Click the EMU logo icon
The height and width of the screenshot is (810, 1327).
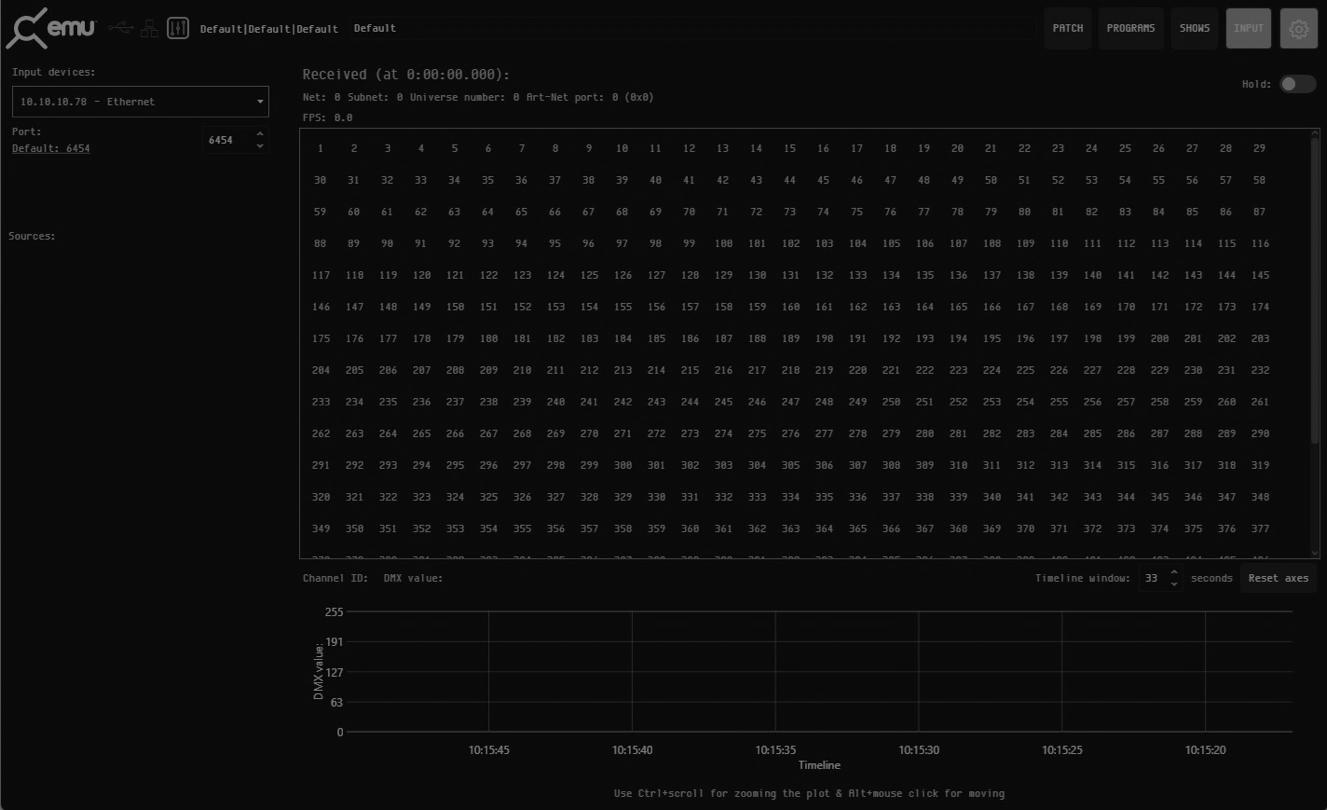click(x=50, y=28)
